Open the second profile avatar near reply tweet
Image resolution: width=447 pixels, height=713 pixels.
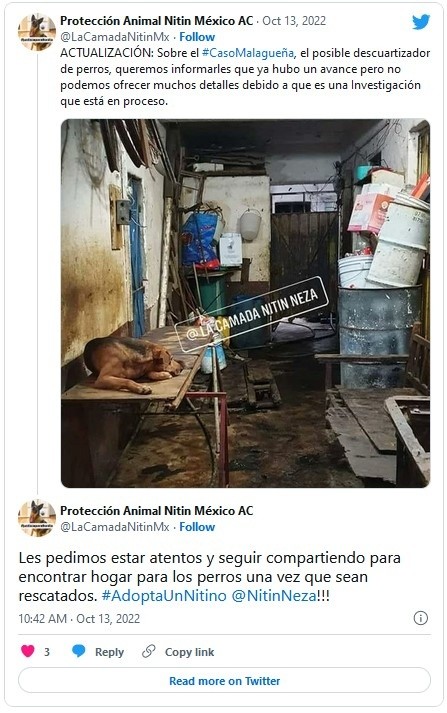[37, 517]
